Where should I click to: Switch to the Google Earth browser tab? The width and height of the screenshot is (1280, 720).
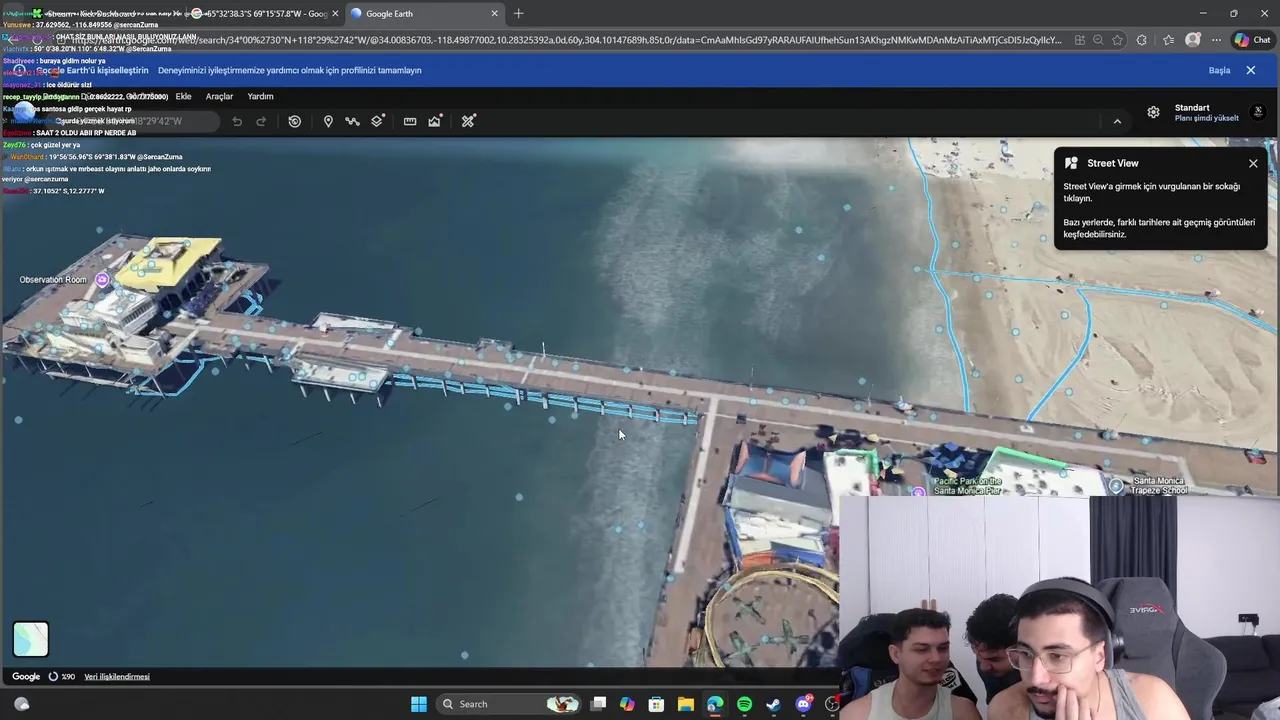pyautogui.click(x=425, y=13)
